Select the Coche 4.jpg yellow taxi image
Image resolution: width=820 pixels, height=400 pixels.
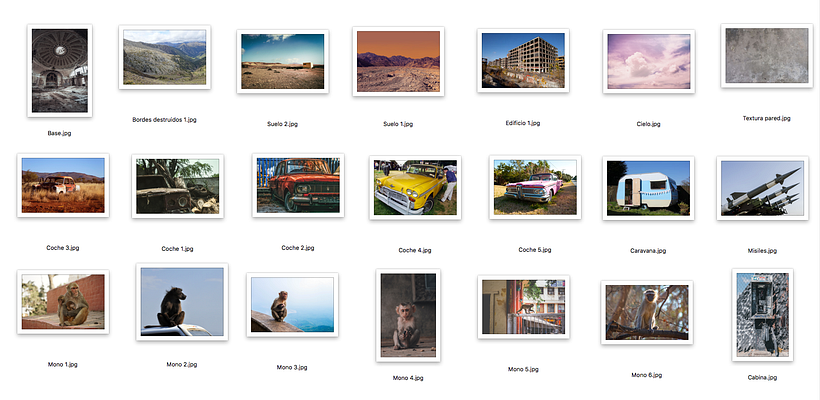click(414, 188)
